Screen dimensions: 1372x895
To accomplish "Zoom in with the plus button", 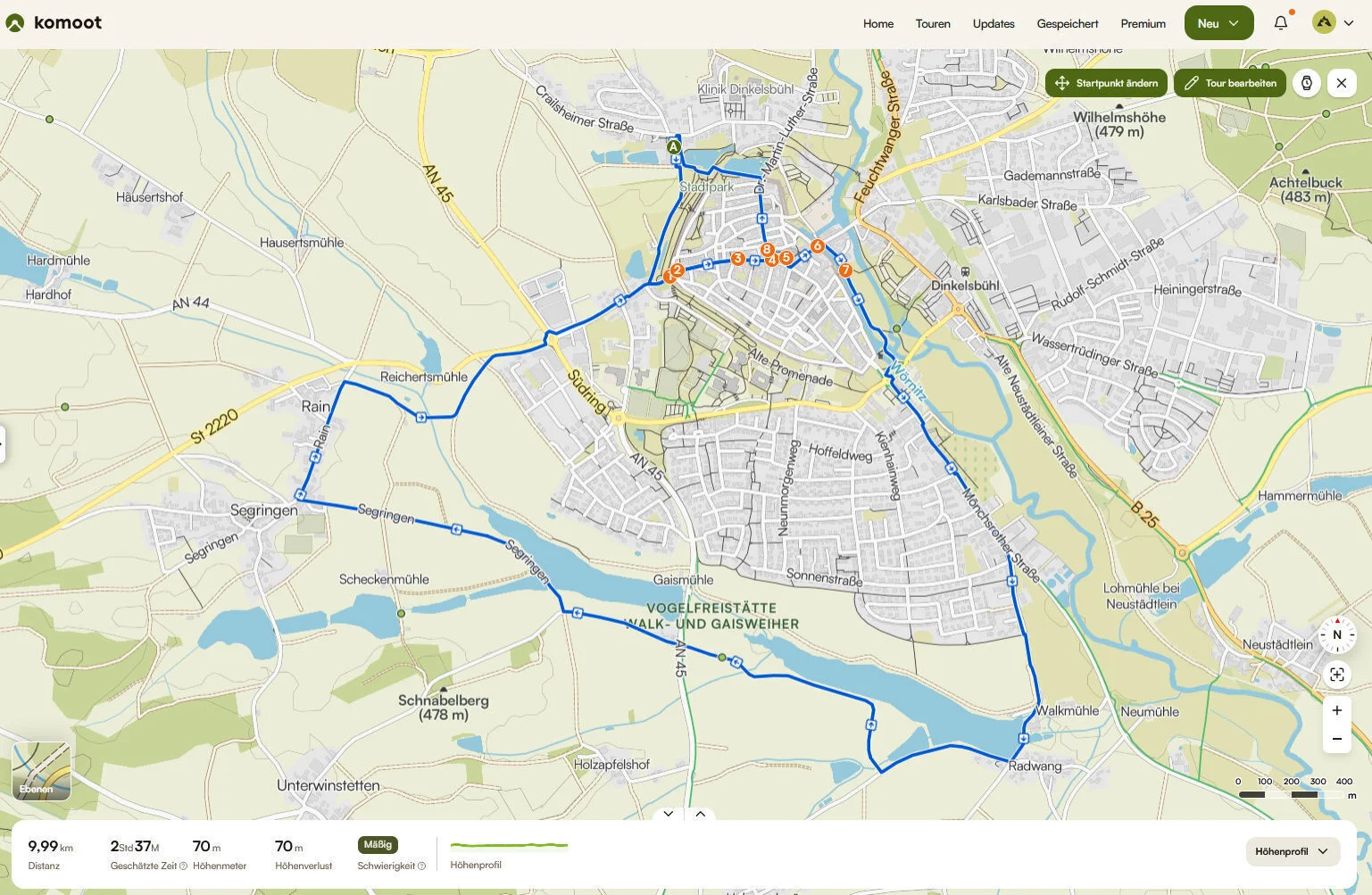I will [1336, 710].
